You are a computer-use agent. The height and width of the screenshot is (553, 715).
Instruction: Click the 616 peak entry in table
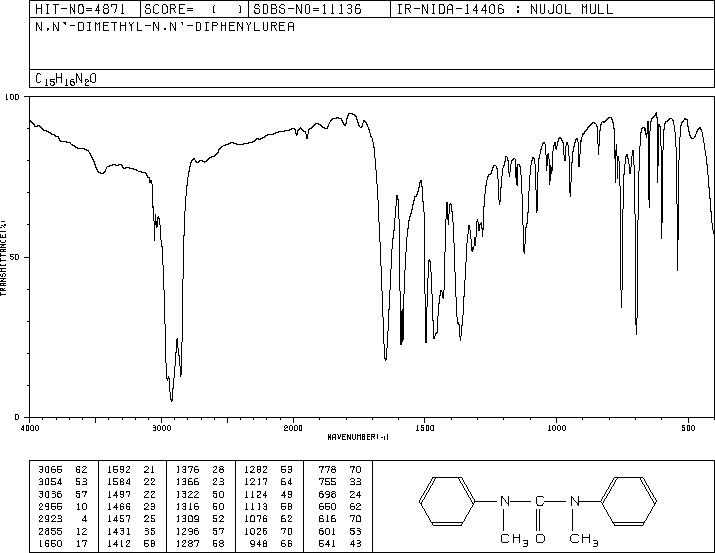coord(340,519)
